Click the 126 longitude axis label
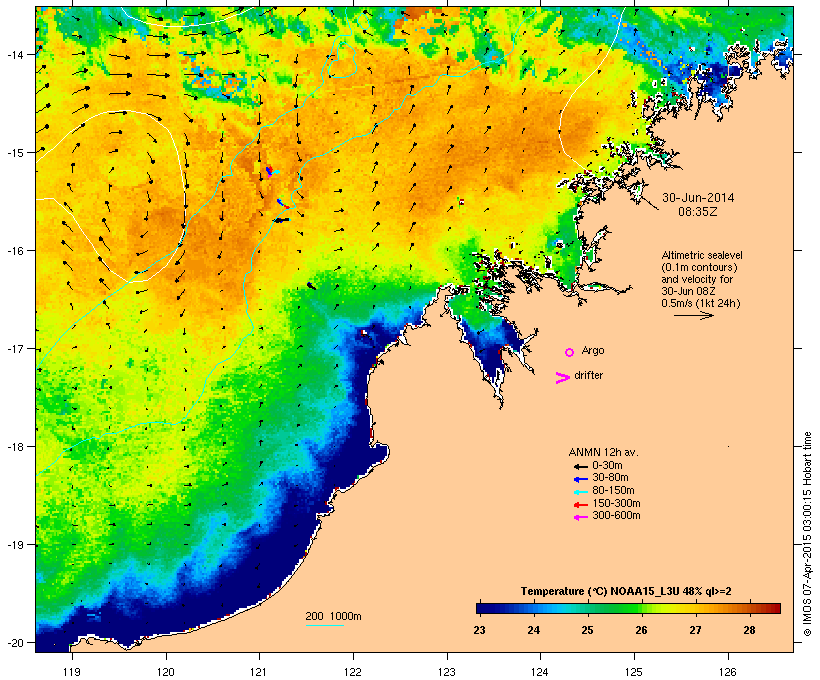The height and width of the screenshot is (680, 820). click(x=728, y=672)
